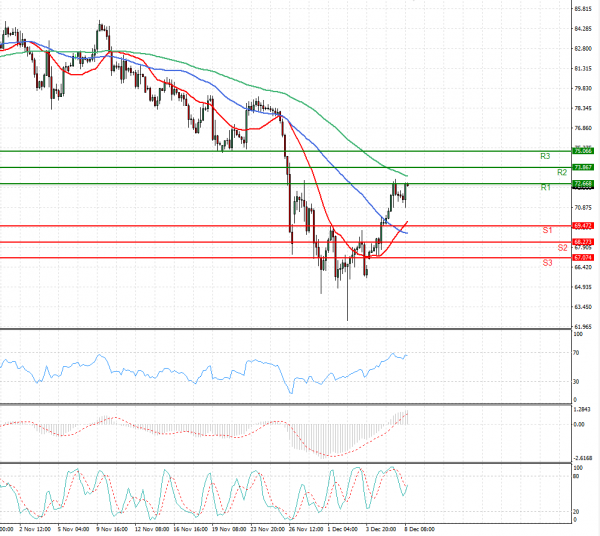Click the MACD 1.2843 scale value

click(x=582, y=409)
